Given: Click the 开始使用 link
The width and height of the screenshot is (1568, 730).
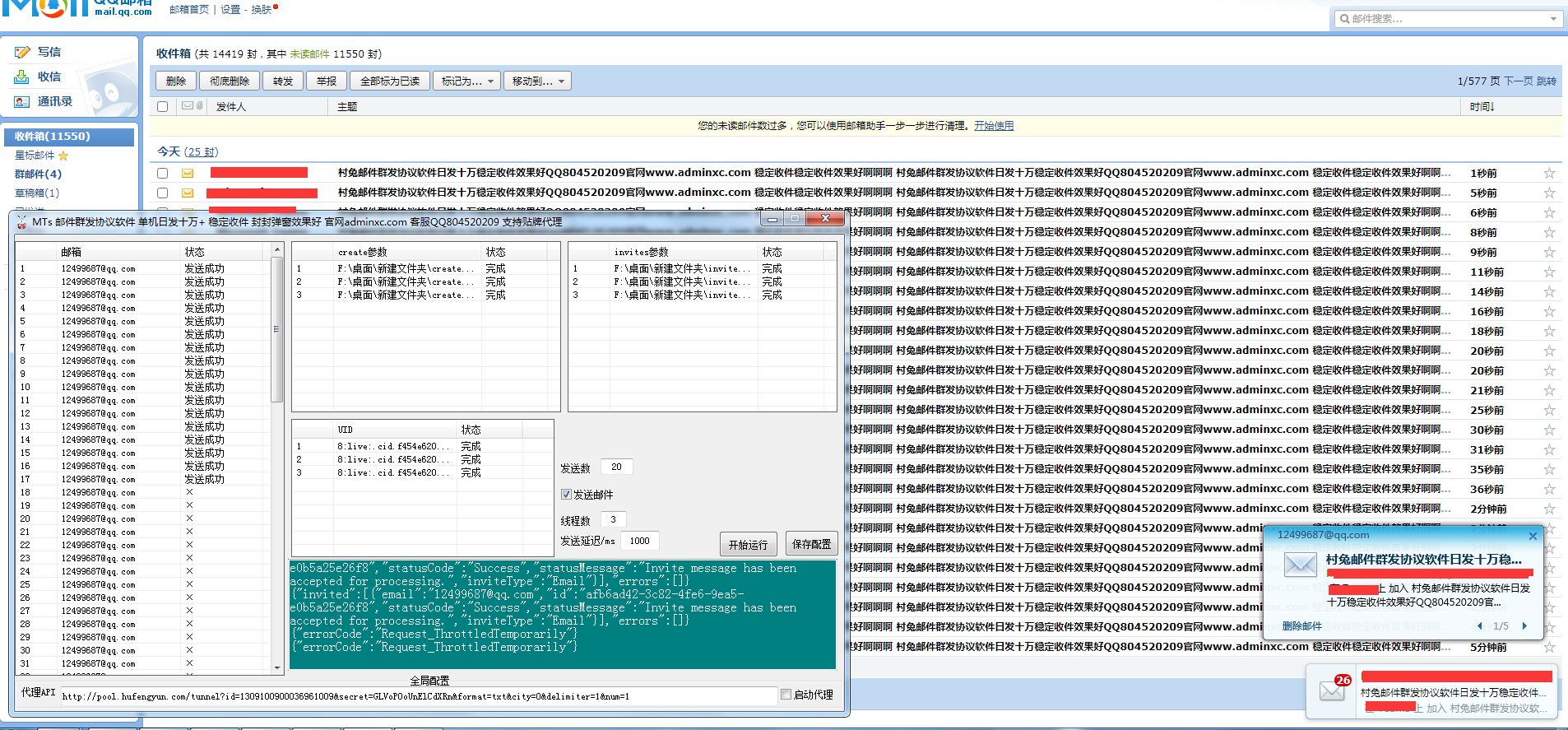Looking at the screenshot, I should click(994, 126).
